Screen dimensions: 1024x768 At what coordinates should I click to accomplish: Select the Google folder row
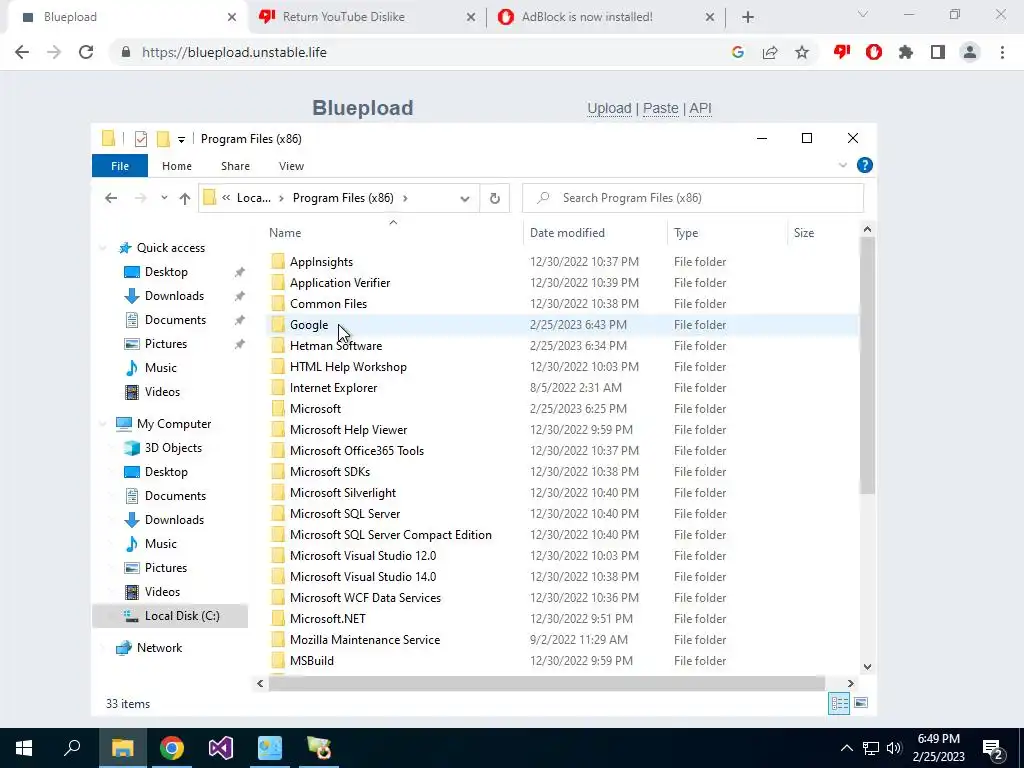pyautogui.click(x=562, y=325)
